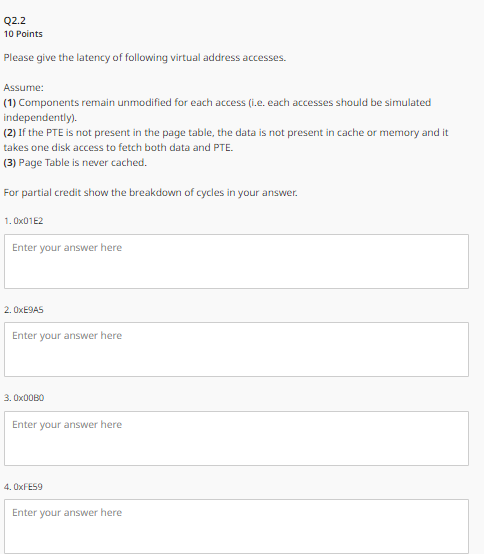484x554 pixels.
Task: Click the word "independently)."
Action: point(40,118)
